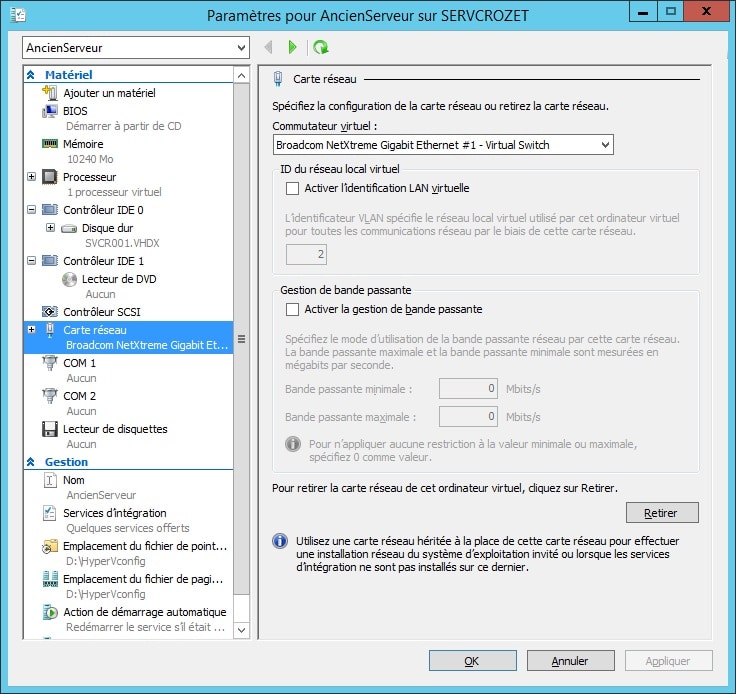Click the grey info icon near Pour n'appliquer

pos(293,444)
